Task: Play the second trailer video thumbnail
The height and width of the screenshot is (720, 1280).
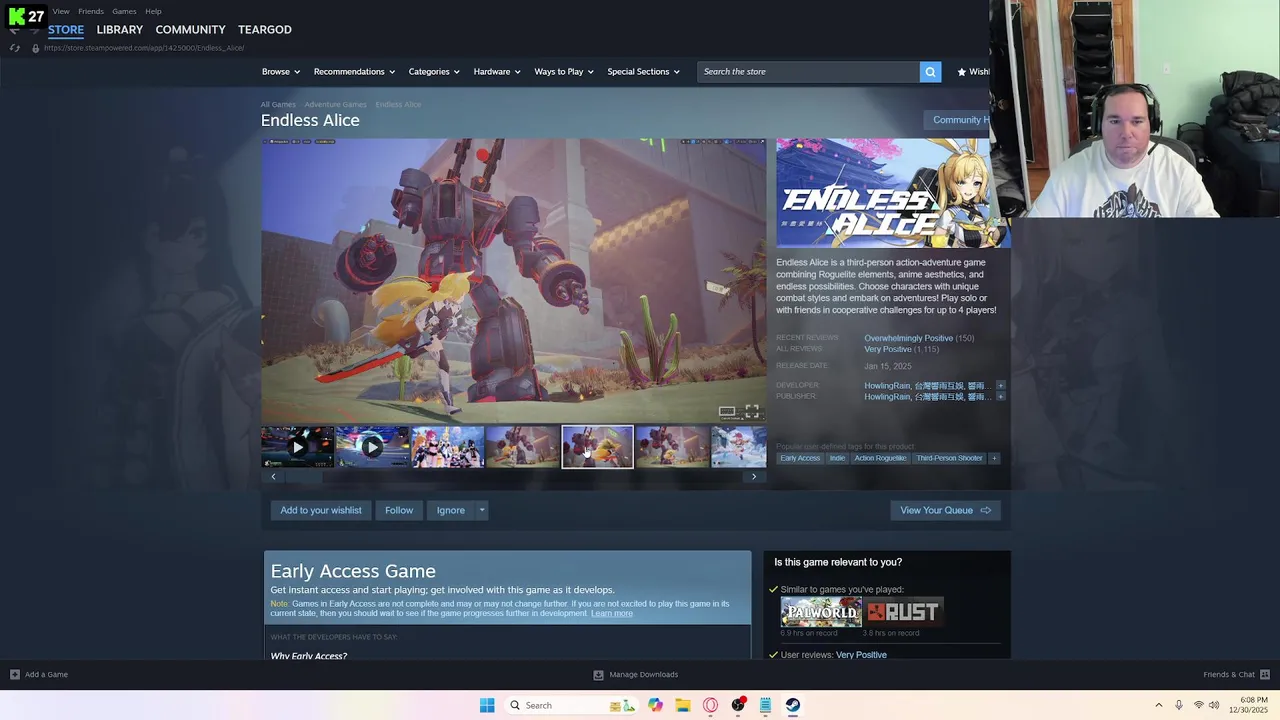Action: coord(372,447)
